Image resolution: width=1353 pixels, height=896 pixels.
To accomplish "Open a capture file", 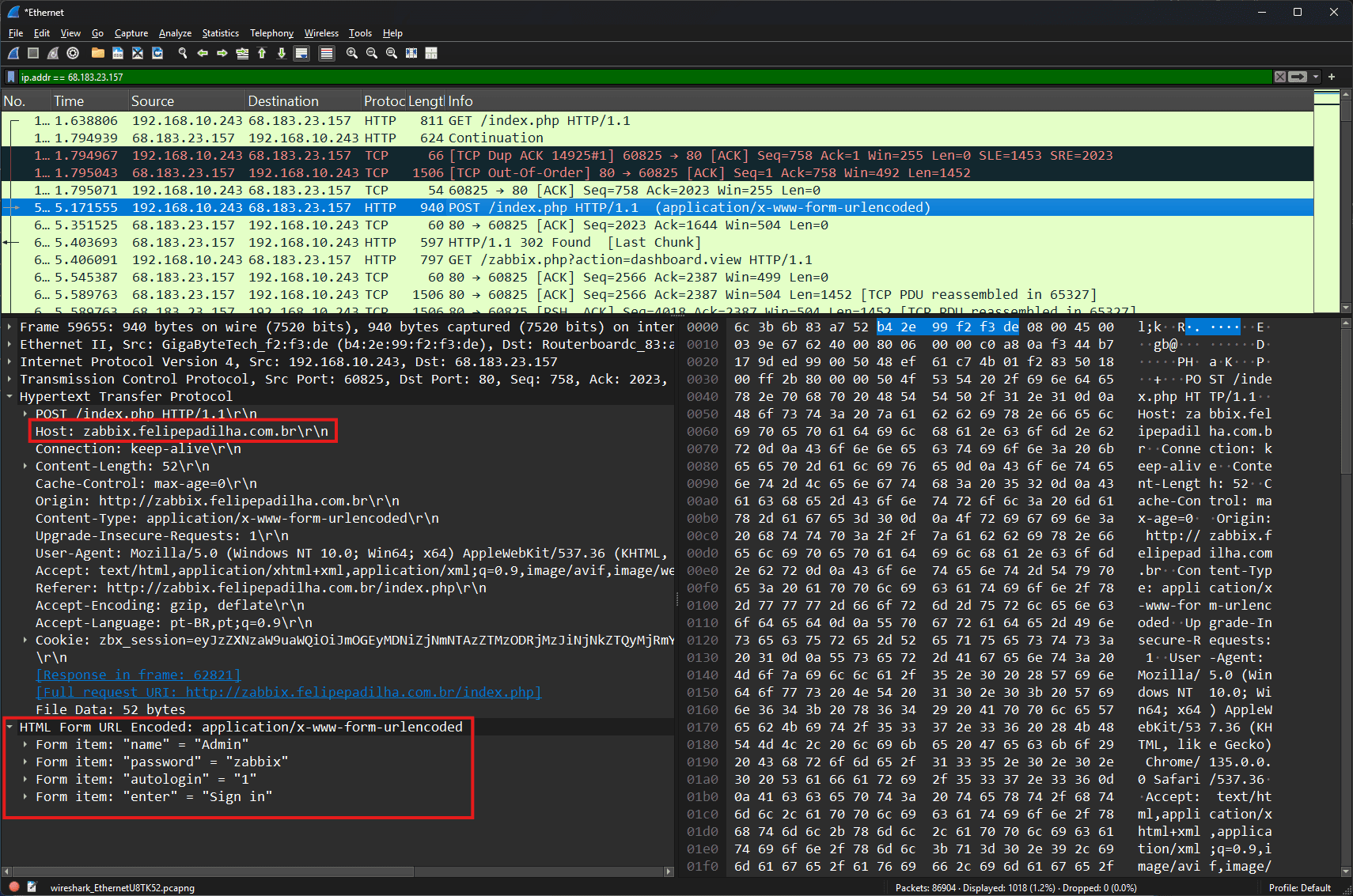I will [x=97, y=53].
